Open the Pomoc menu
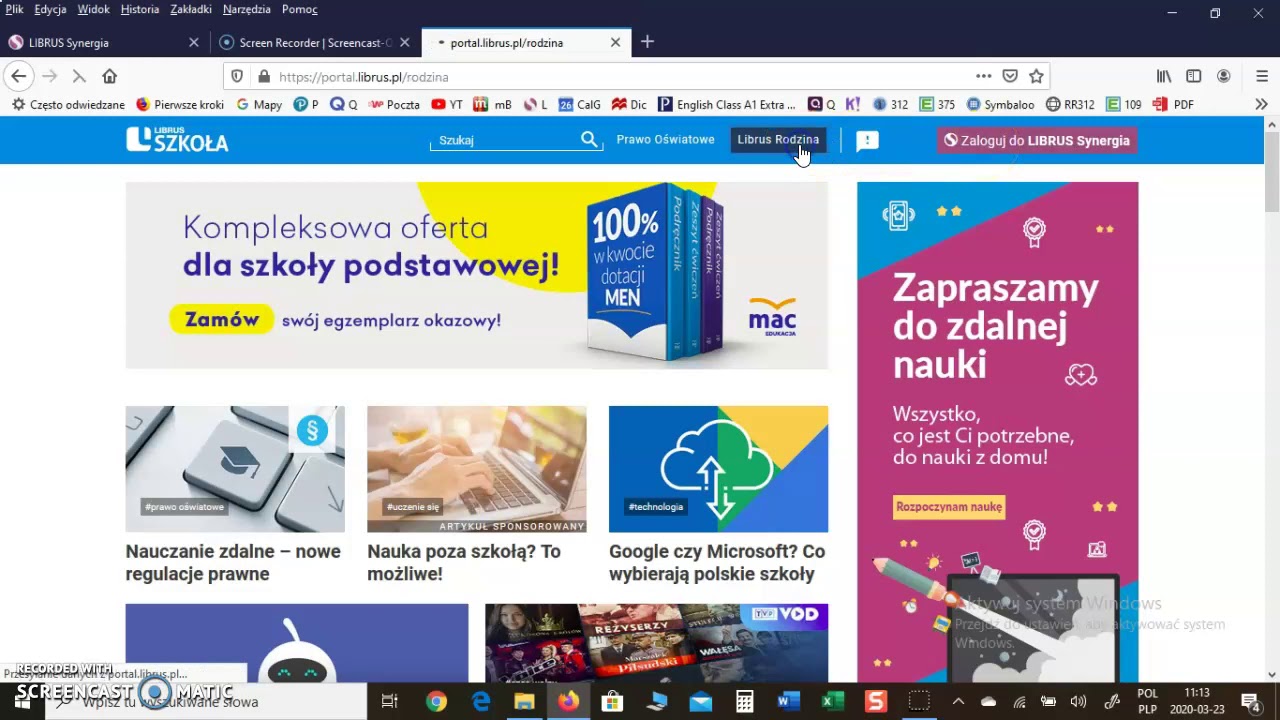1280x720 pixels. click(x=300, y=9)
